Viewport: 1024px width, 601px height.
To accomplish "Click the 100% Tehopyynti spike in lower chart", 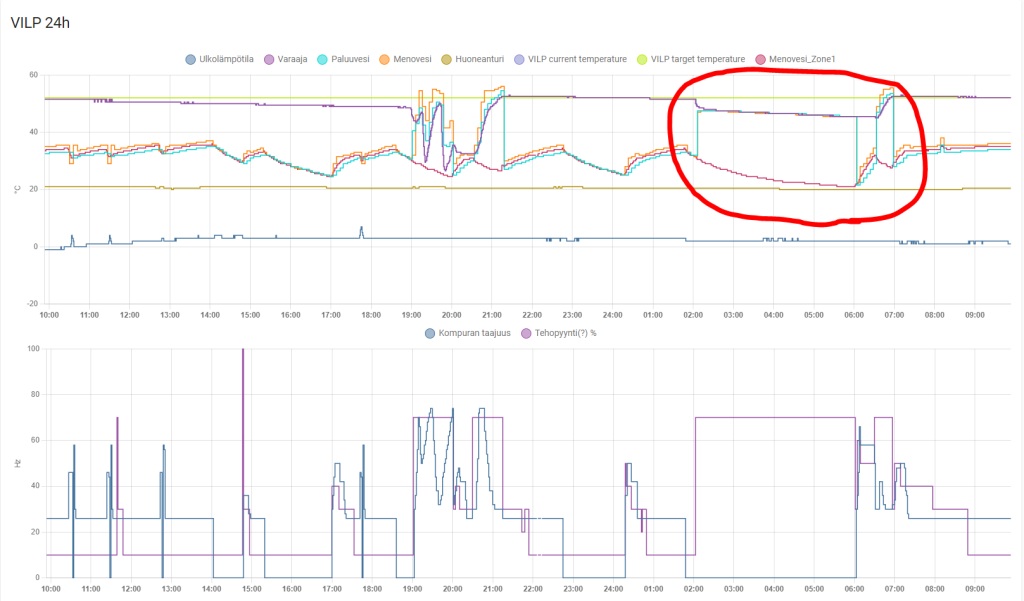I will point(243,352).
